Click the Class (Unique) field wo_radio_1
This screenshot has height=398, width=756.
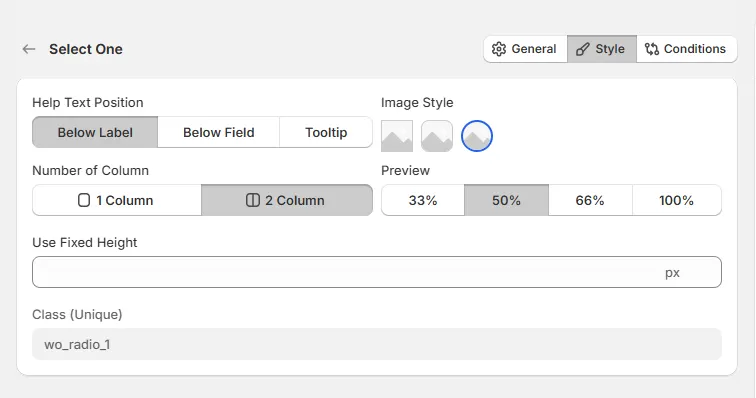pyautogui.click(x=377, y=344)
